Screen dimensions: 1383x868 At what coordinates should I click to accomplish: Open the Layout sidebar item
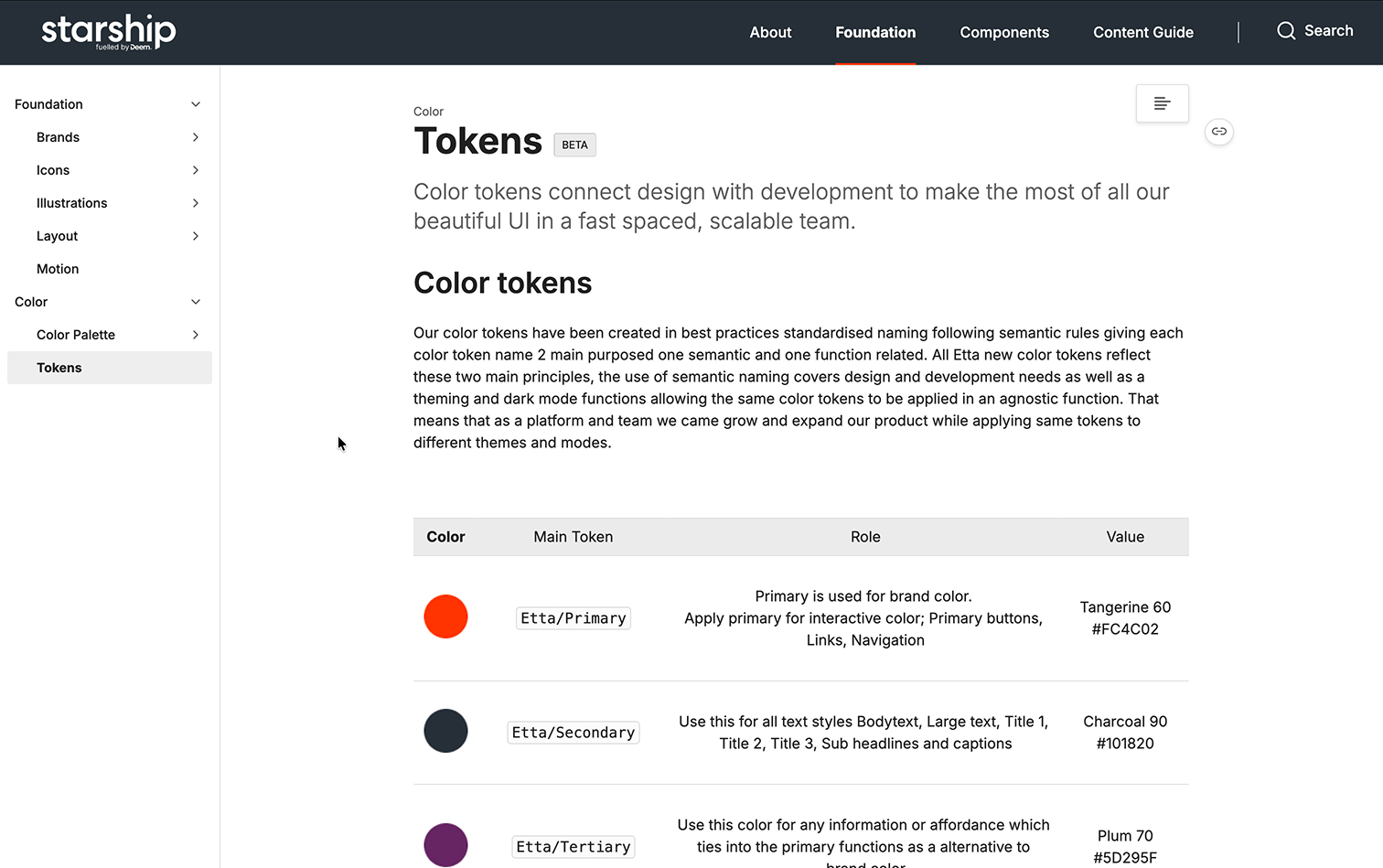(57, 236)
